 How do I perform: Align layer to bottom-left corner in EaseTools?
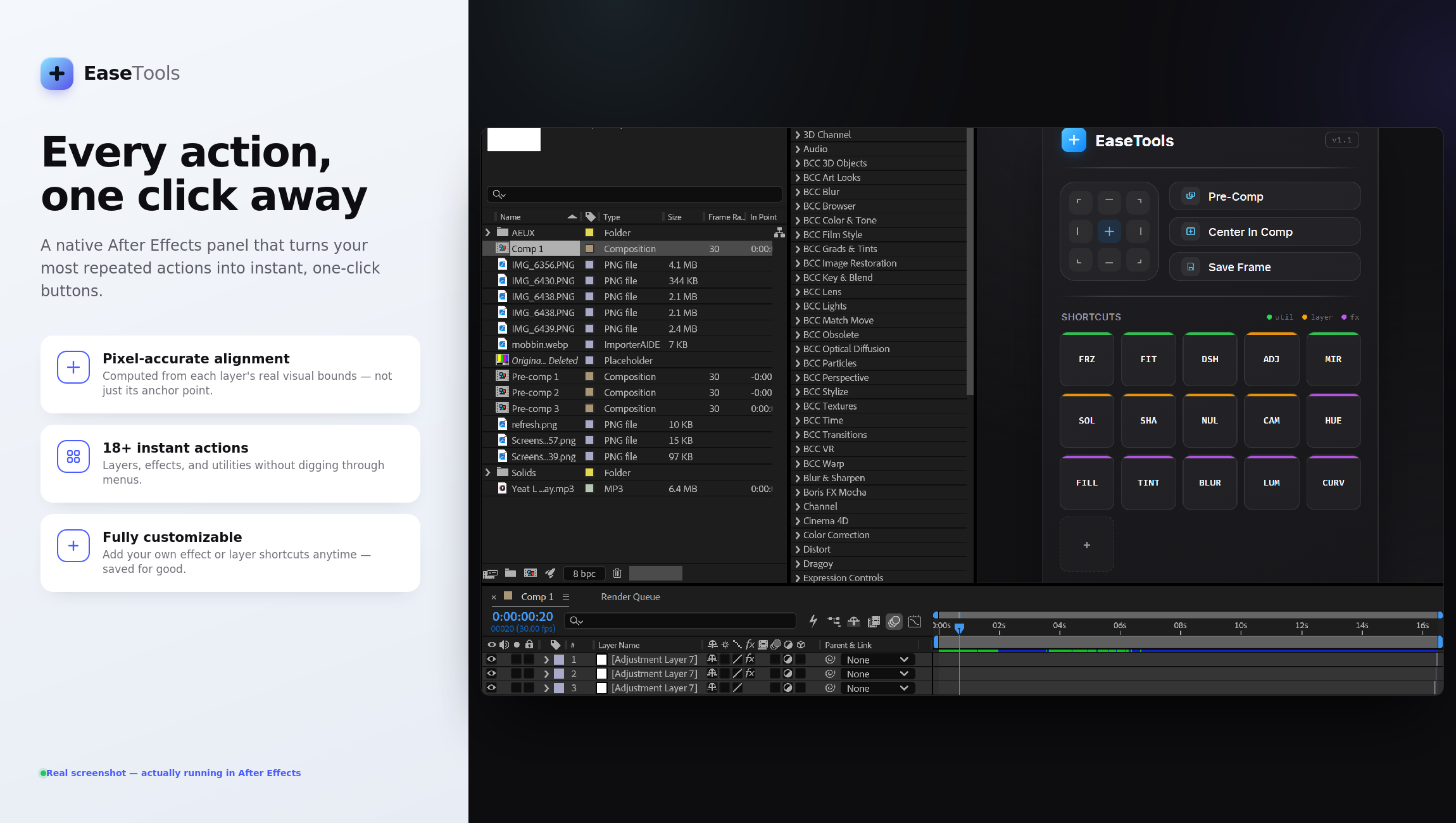point(1079,261)
